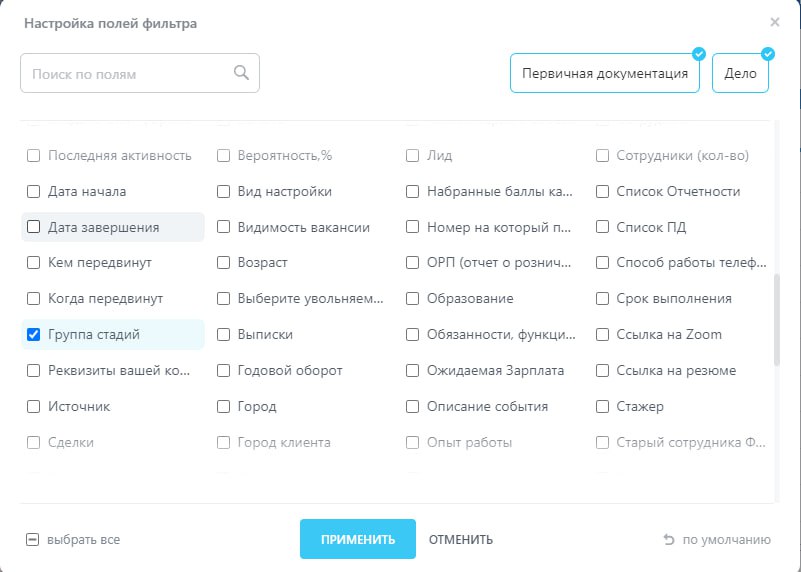The image size is (801, 572).
Task: Enable the 'Дата завершения' checkbox
Action: click(x=33, y=227)
